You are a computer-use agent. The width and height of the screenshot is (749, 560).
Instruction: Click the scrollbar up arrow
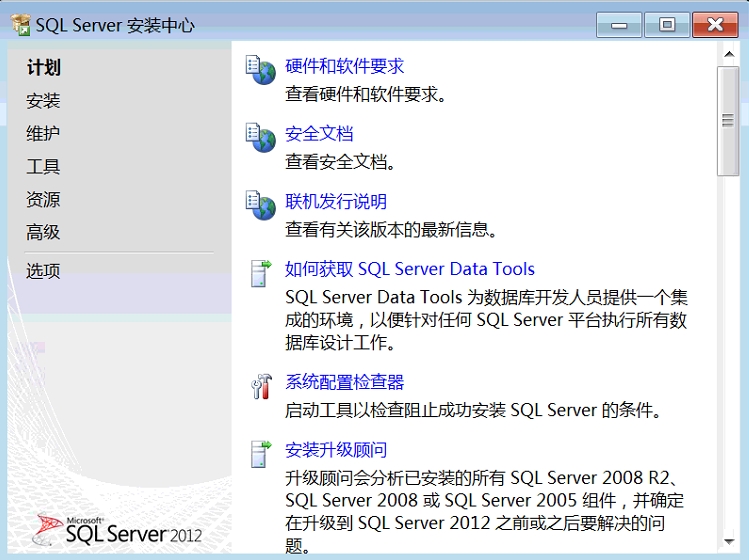pyautogui.click(x=728, y=54)
